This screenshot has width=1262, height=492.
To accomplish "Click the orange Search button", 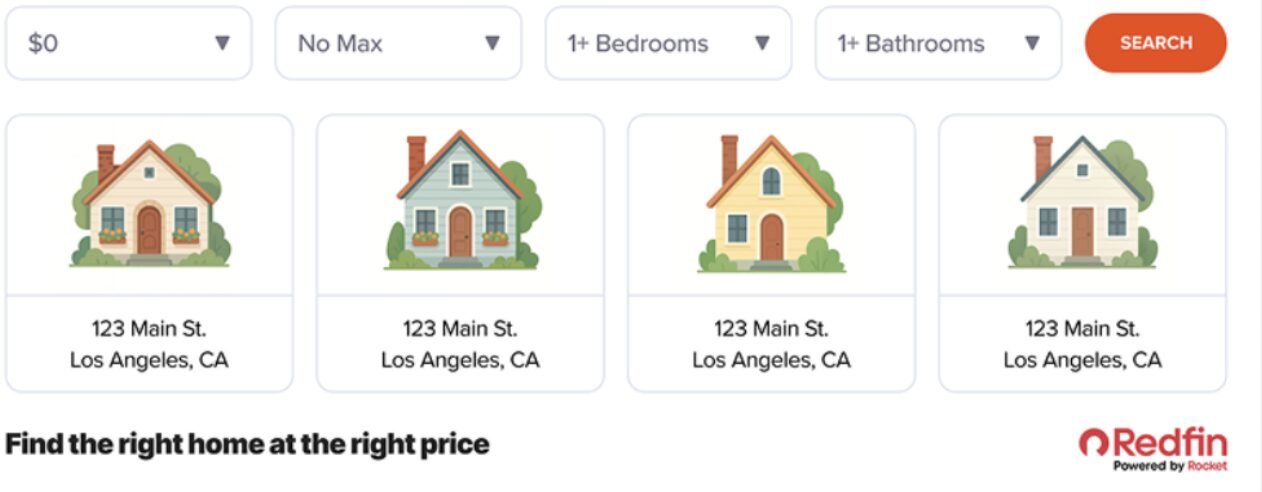I will (x=1155, y=43).
